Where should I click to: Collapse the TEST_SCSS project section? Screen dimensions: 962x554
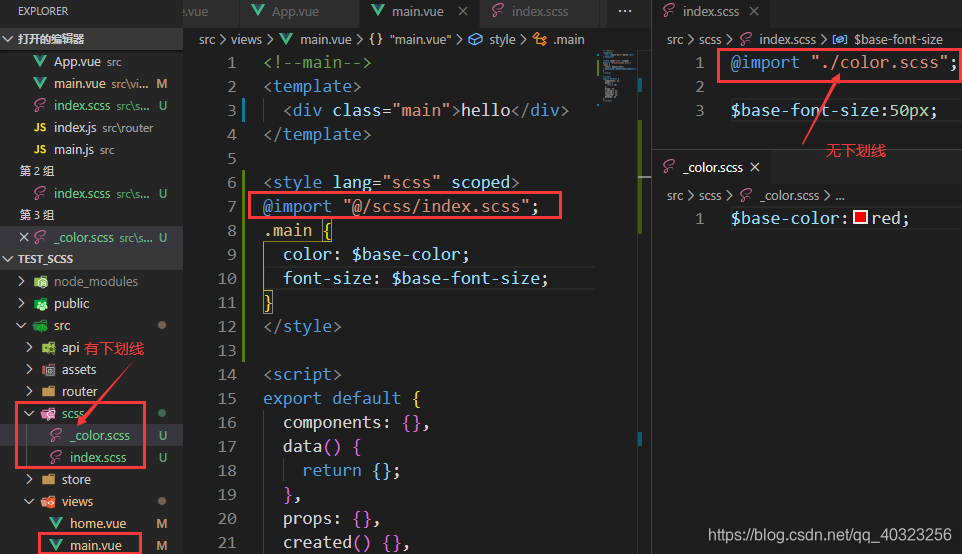click(8, 259)
